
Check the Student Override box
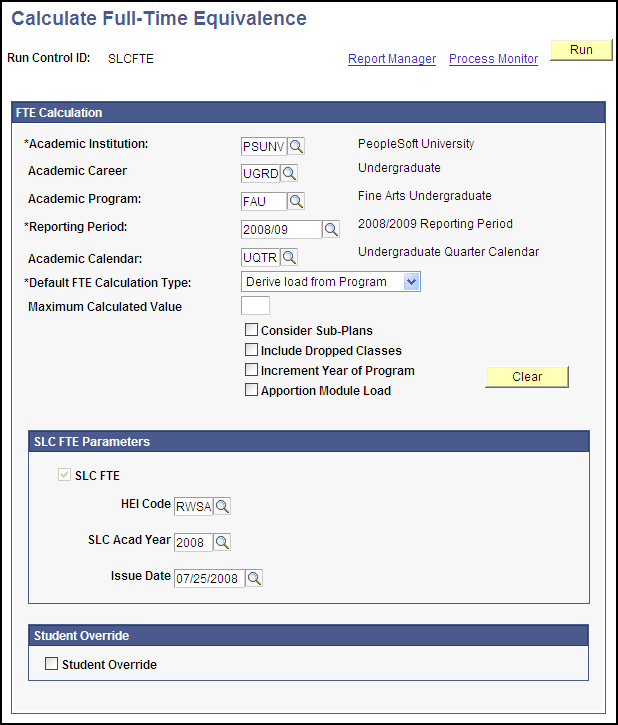click(x=51, y=664)
